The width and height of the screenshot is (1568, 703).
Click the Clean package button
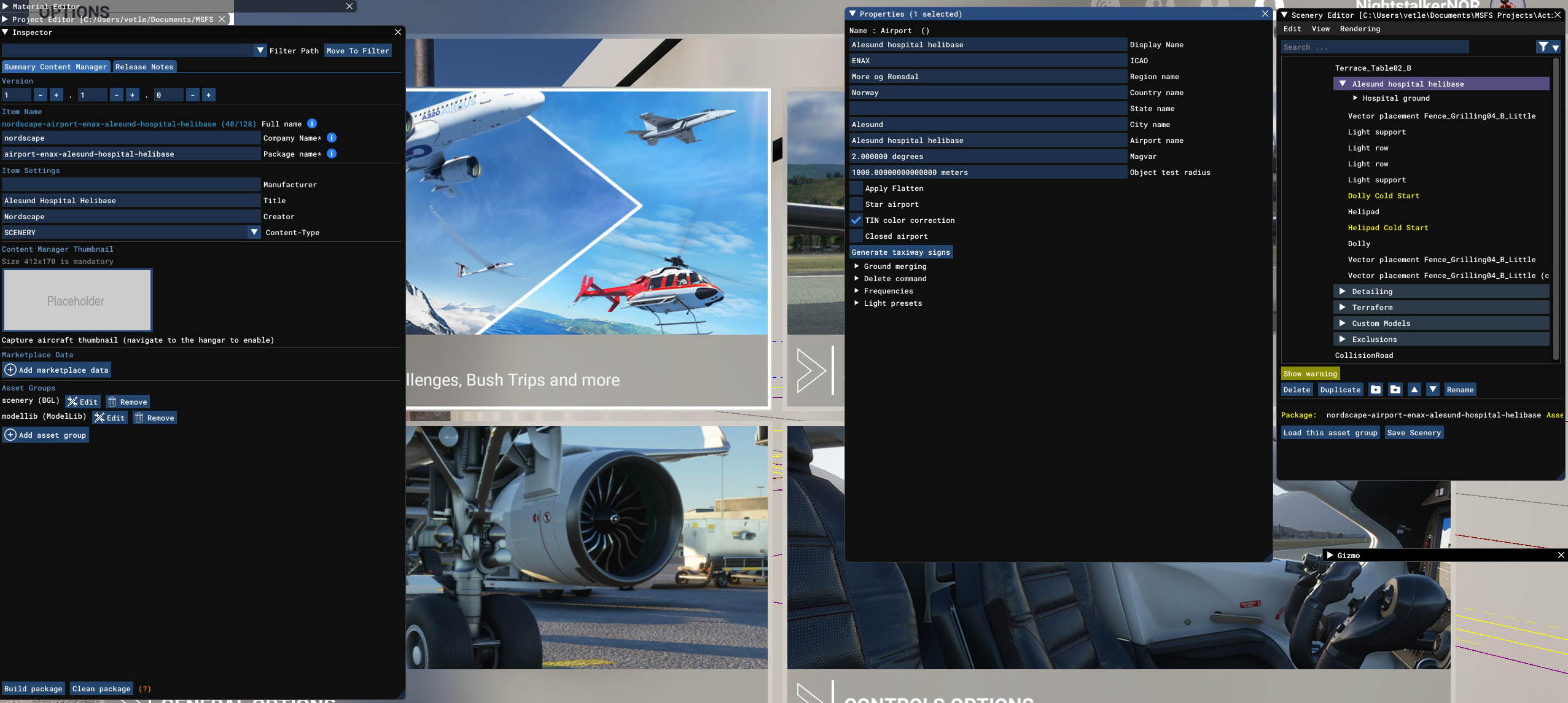[101, 688]
